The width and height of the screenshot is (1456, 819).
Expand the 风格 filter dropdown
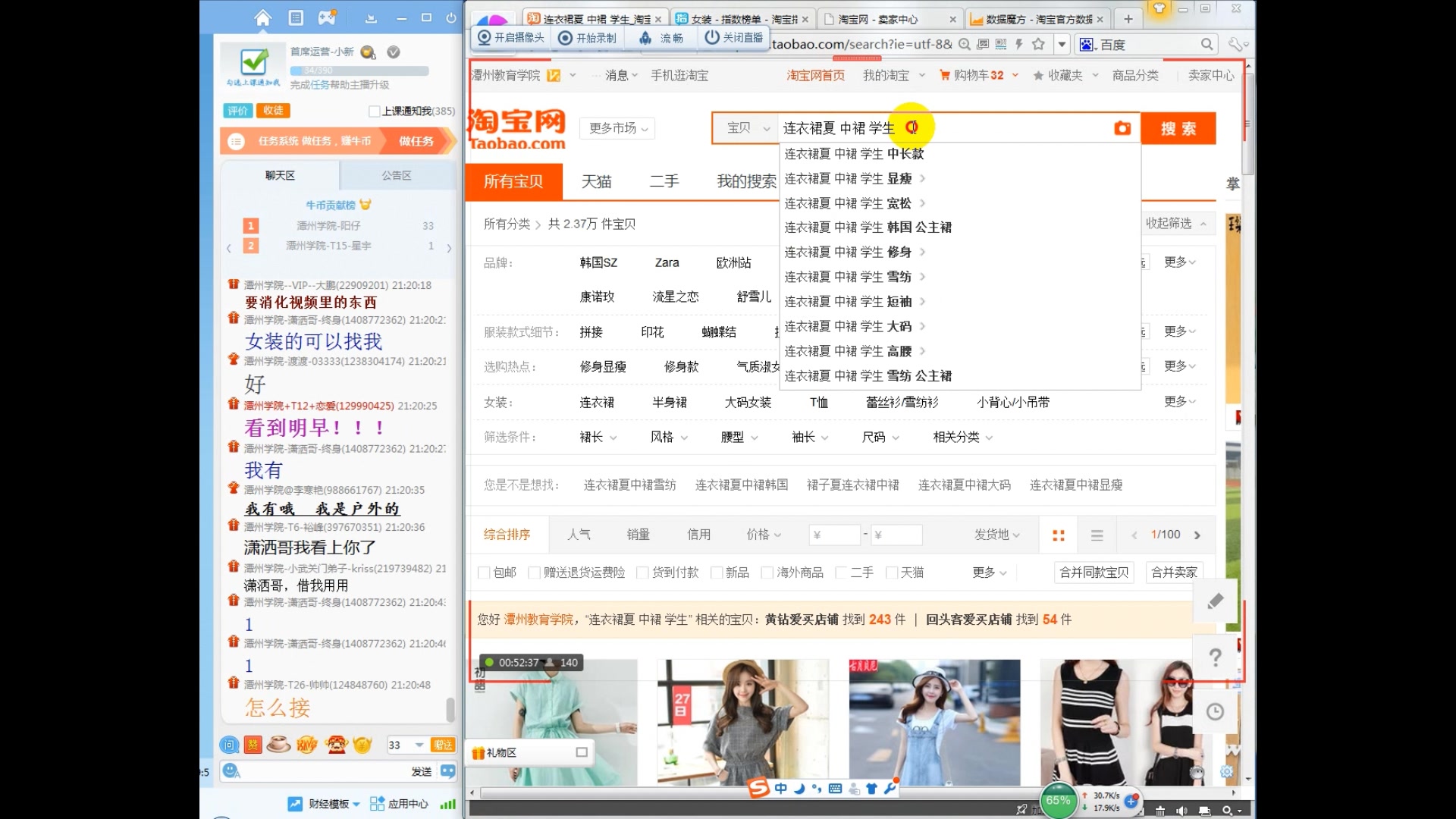[669, 438]
